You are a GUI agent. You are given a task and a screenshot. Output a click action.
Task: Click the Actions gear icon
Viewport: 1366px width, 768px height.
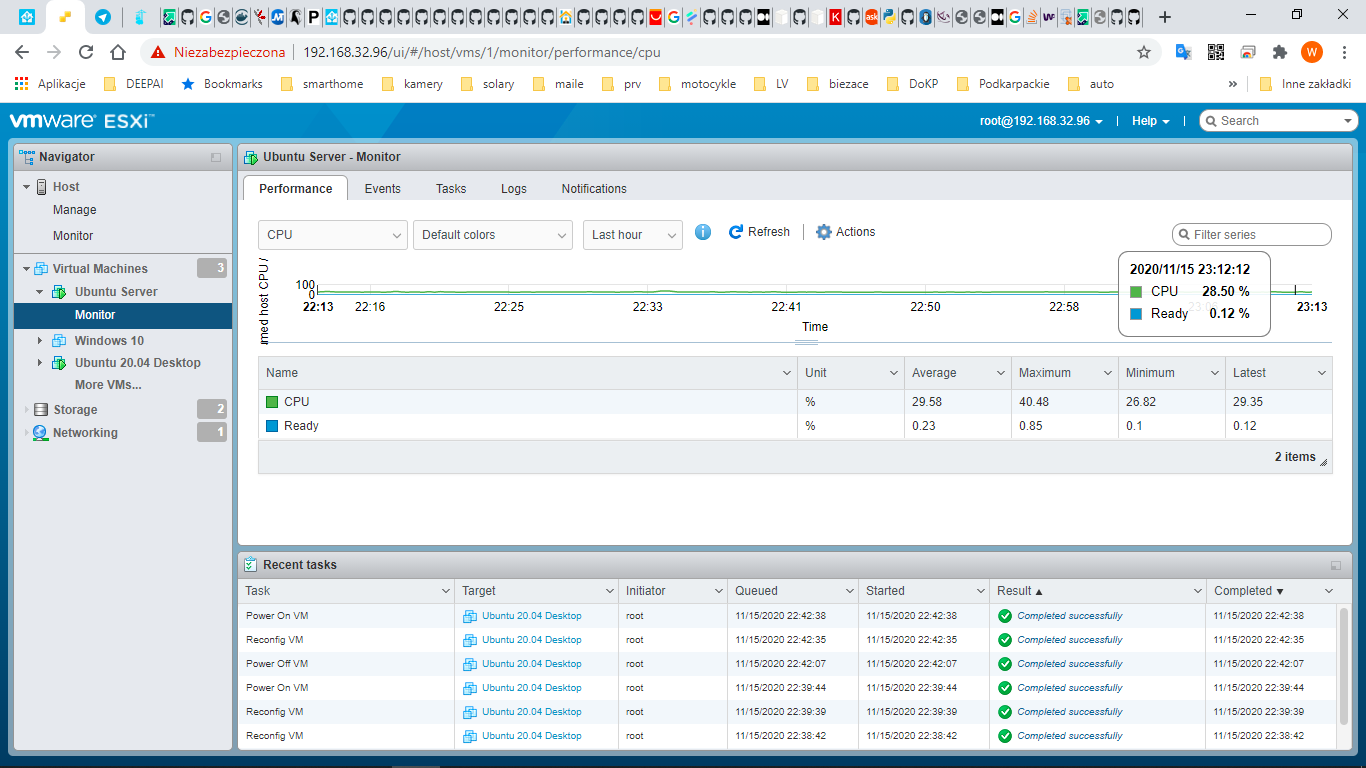[x=824, y=232]
